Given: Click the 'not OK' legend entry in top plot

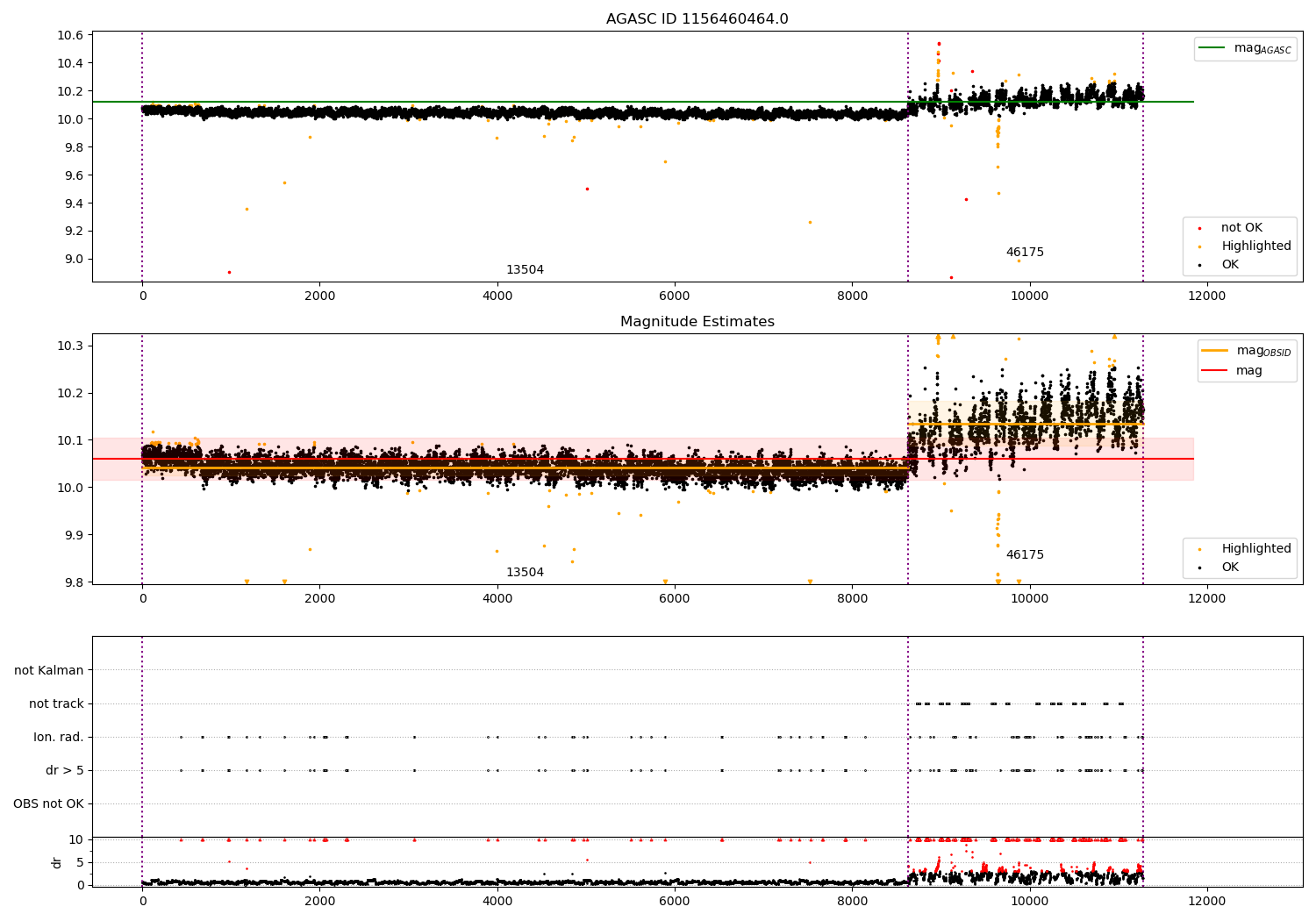Looking at the screenshot, I should 1241,228.
